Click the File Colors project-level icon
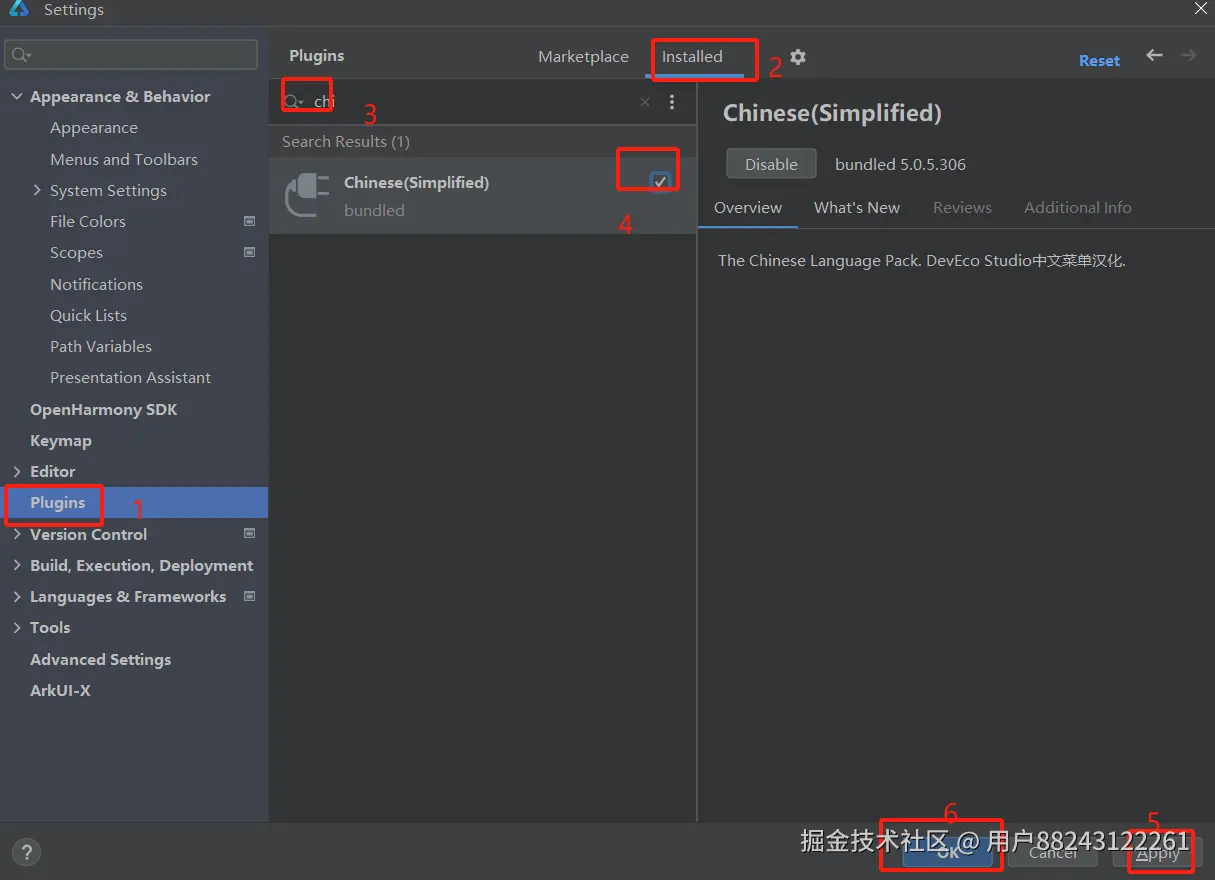The width and height of the screenshot is (1215, 880). 250,221
